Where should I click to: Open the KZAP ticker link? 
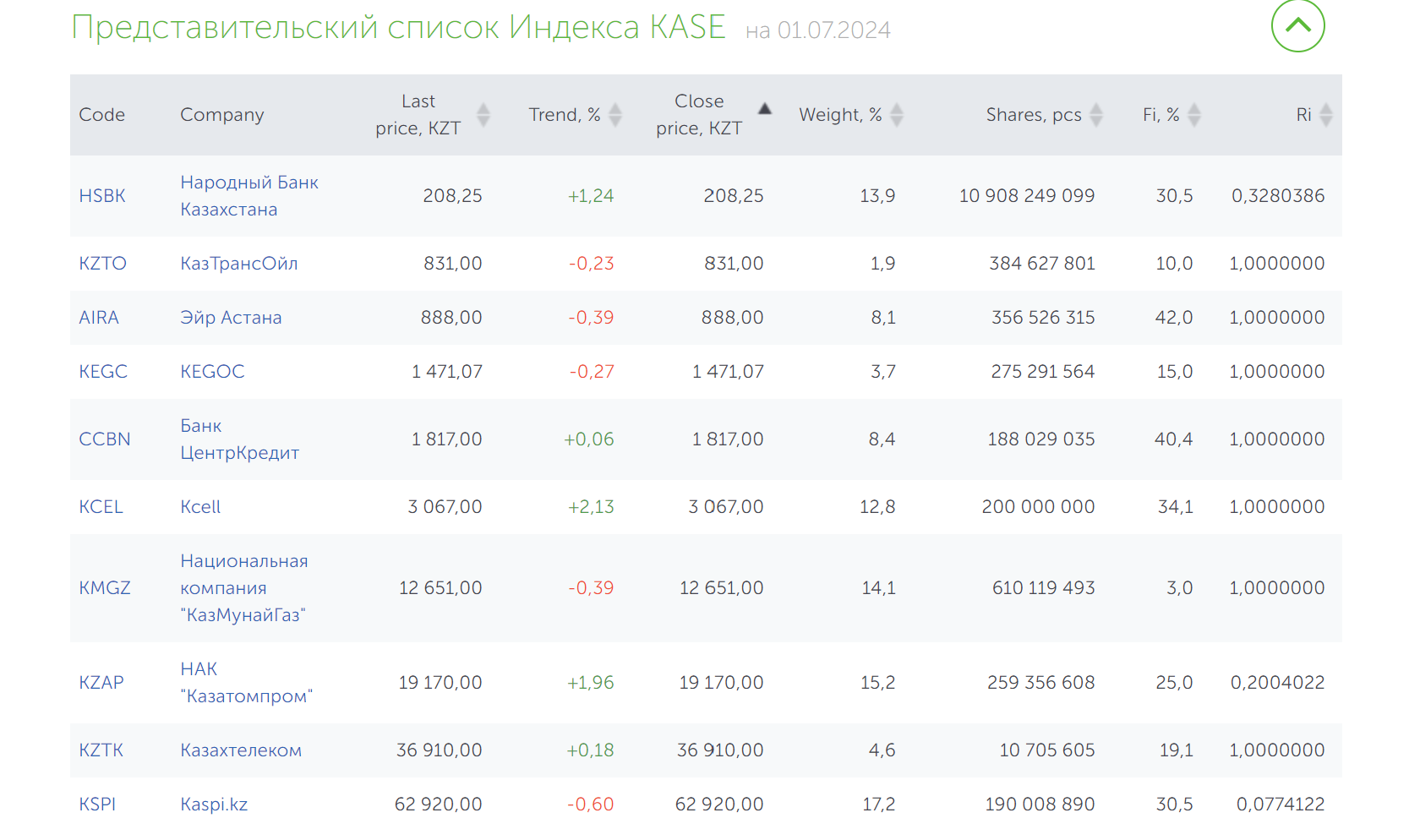click(x=101, y=683)
